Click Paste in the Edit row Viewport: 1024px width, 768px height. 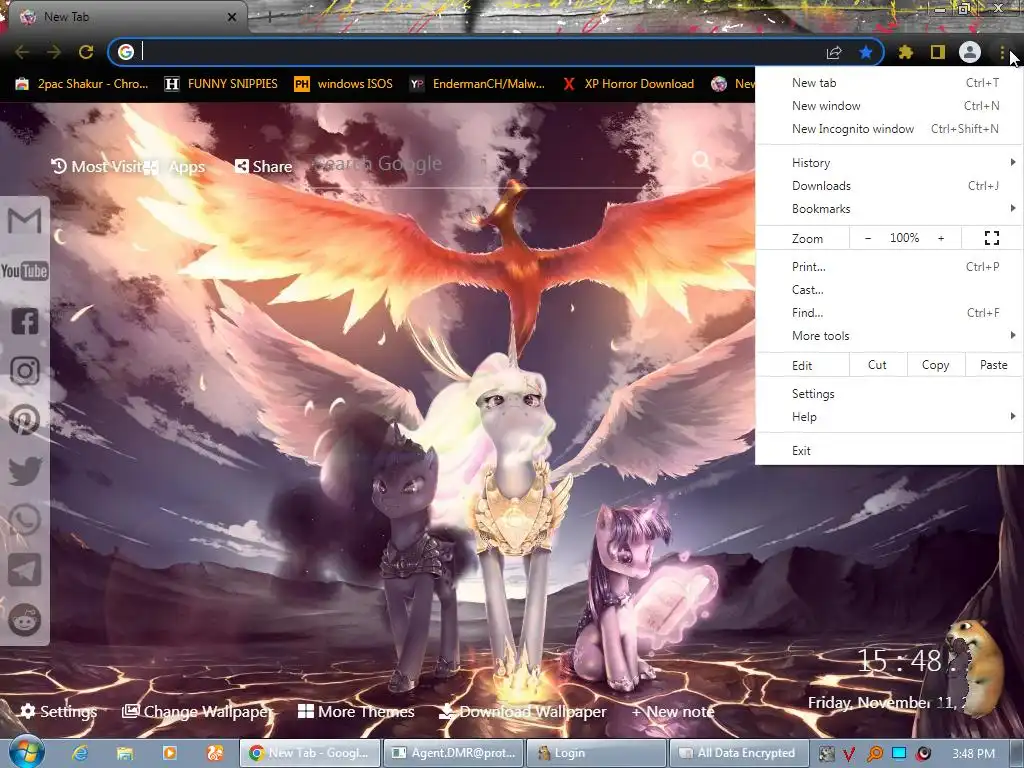(x=994, y=365)
